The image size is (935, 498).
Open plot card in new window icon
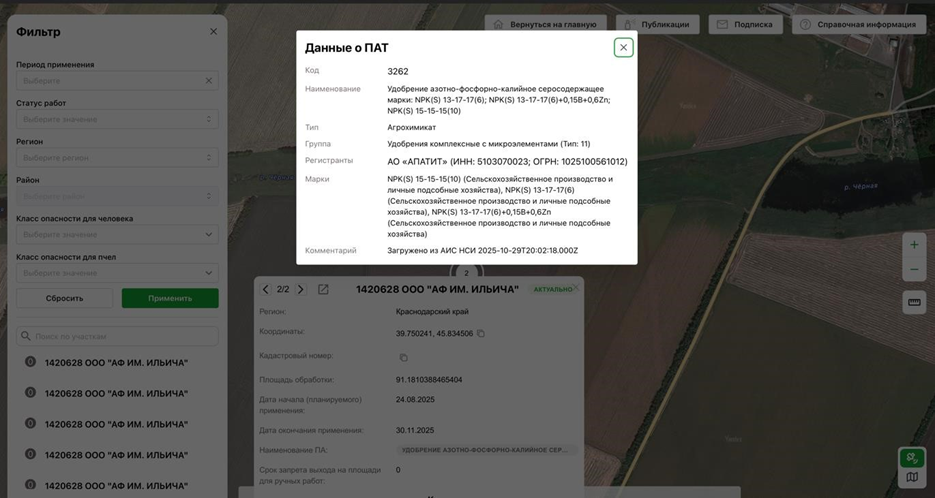click(323, 290)
